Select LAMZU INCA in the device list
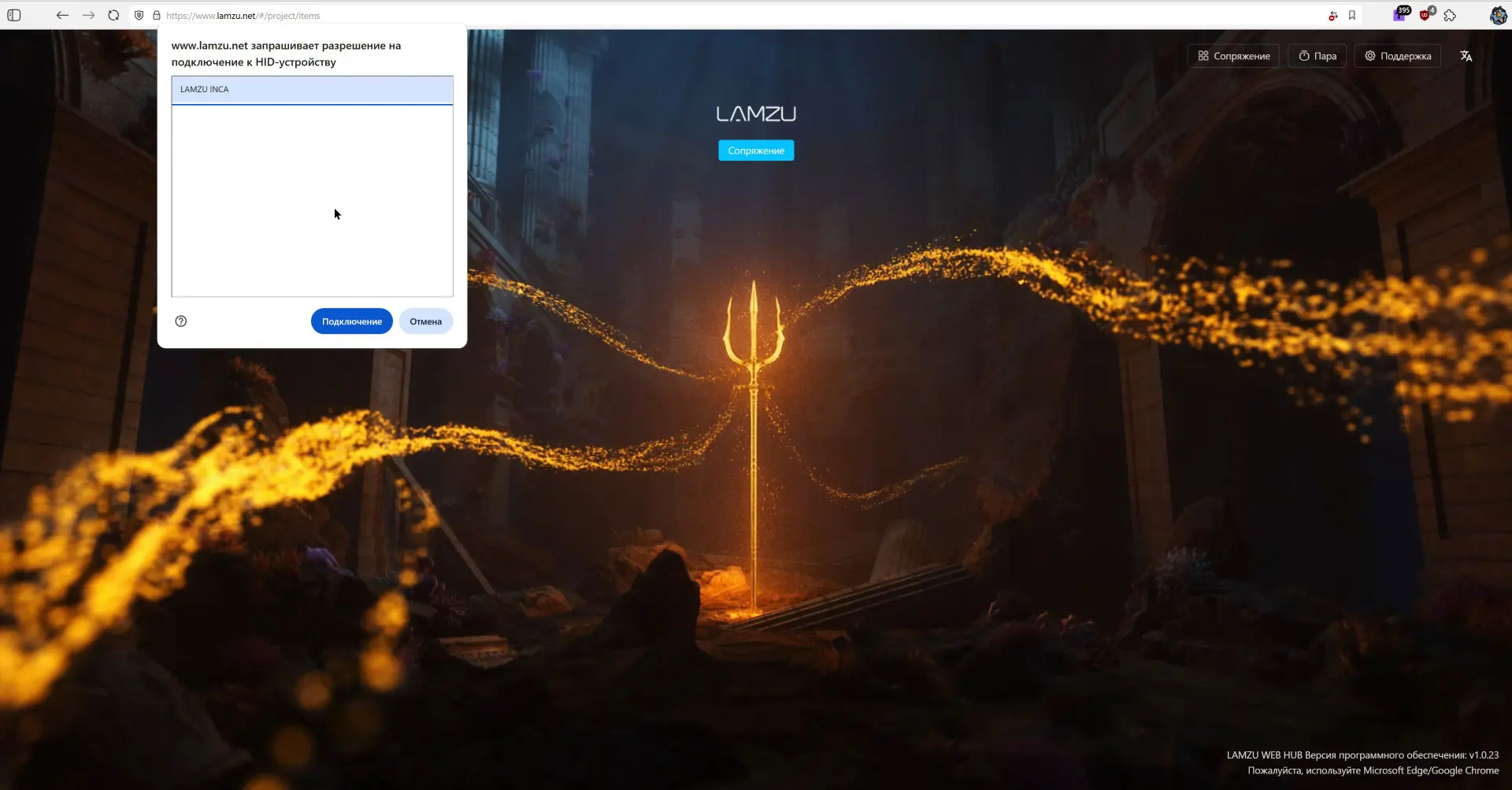 [x=312, y=90]
